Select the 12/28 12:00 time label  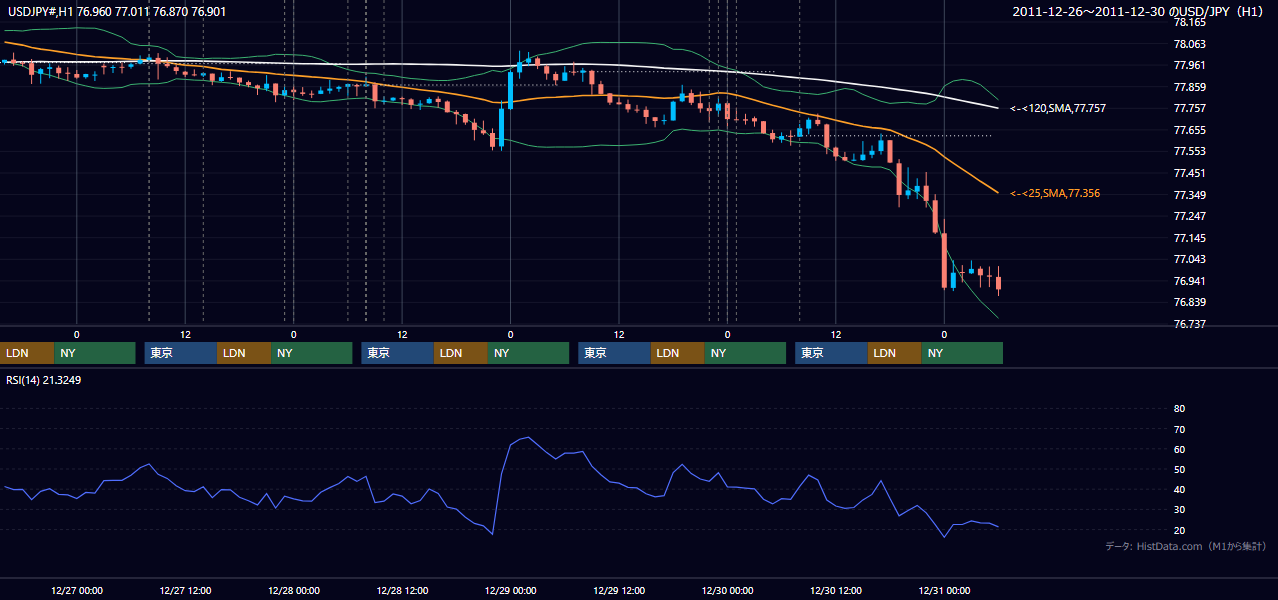(x=402, y=591)
